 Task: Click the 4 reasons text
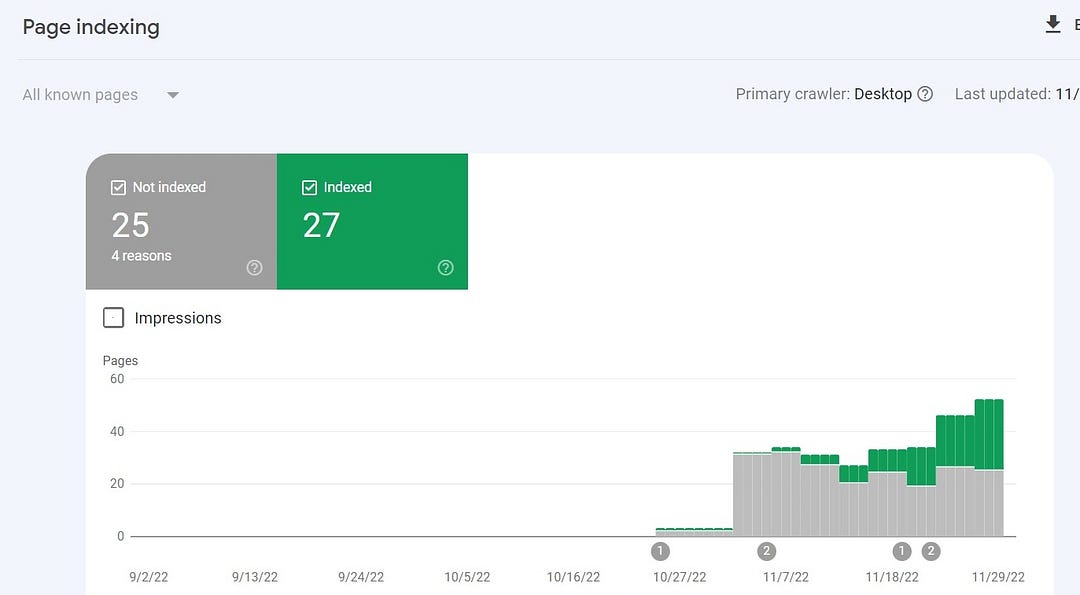pyautogui.click(x=141, y=256)
